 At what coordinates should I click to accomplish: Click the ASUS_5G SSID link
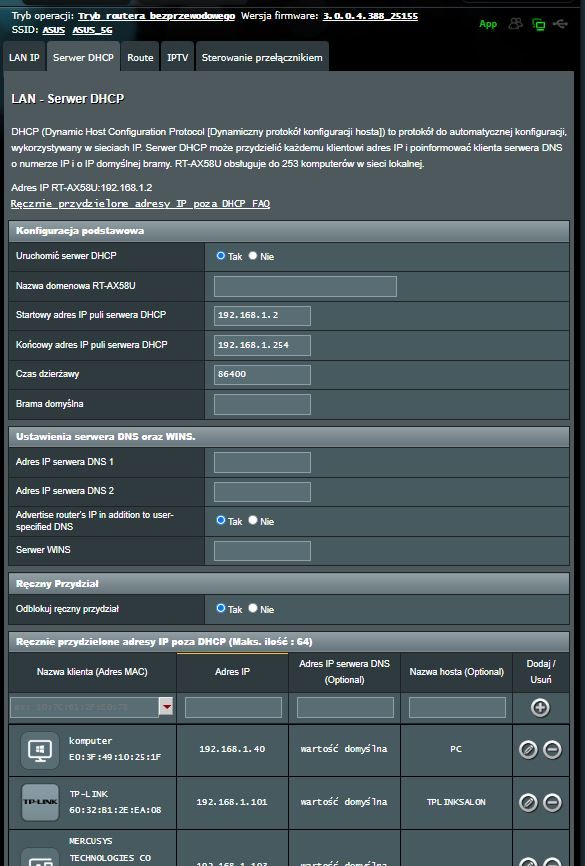point(92,30)
